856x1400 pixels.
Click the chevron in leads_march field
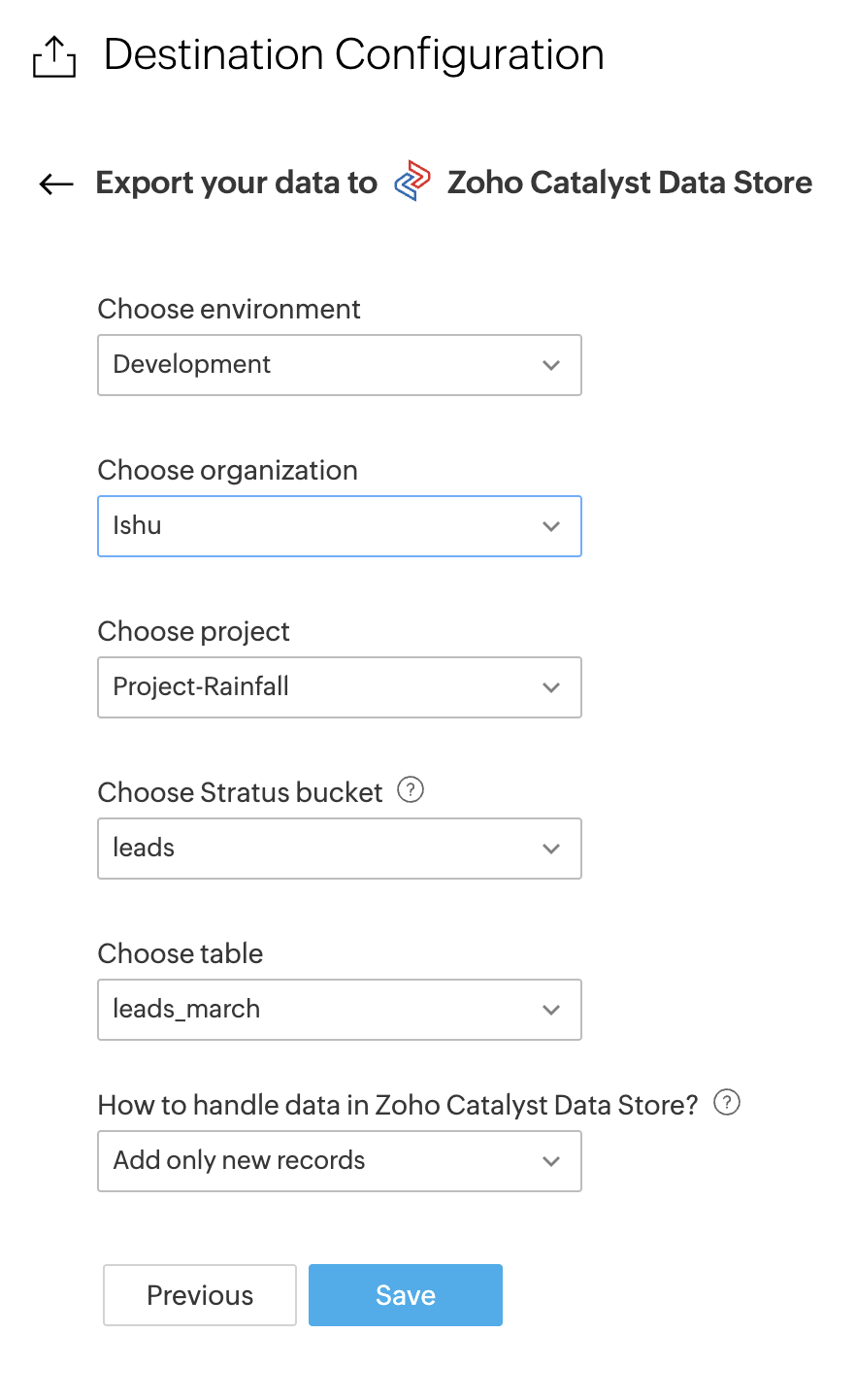(551, 1011)
